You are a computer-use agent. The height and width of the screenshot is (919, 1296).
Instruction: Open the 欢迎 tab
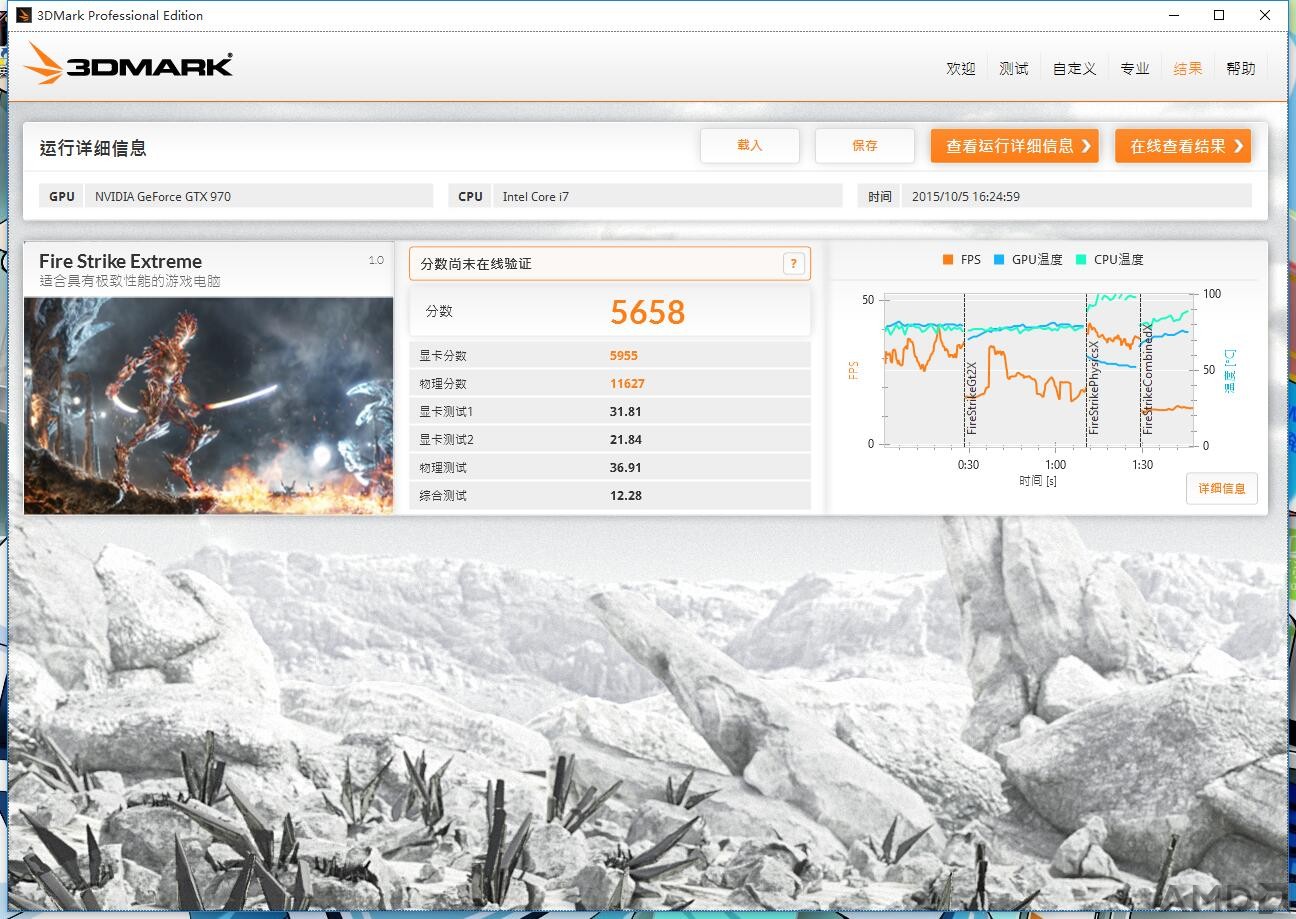pos(961,69)
